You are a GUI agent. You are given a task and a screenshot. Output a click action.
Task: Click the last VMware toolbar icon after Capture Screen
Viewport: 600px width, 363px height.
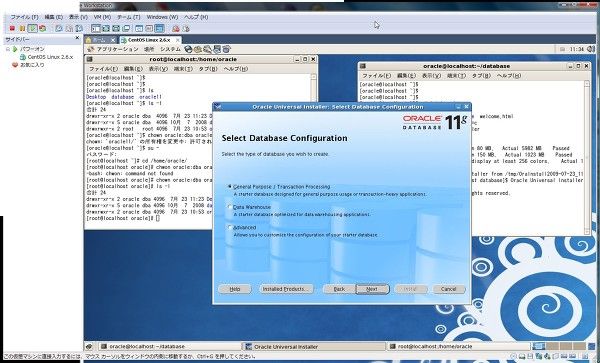(186, 28)
